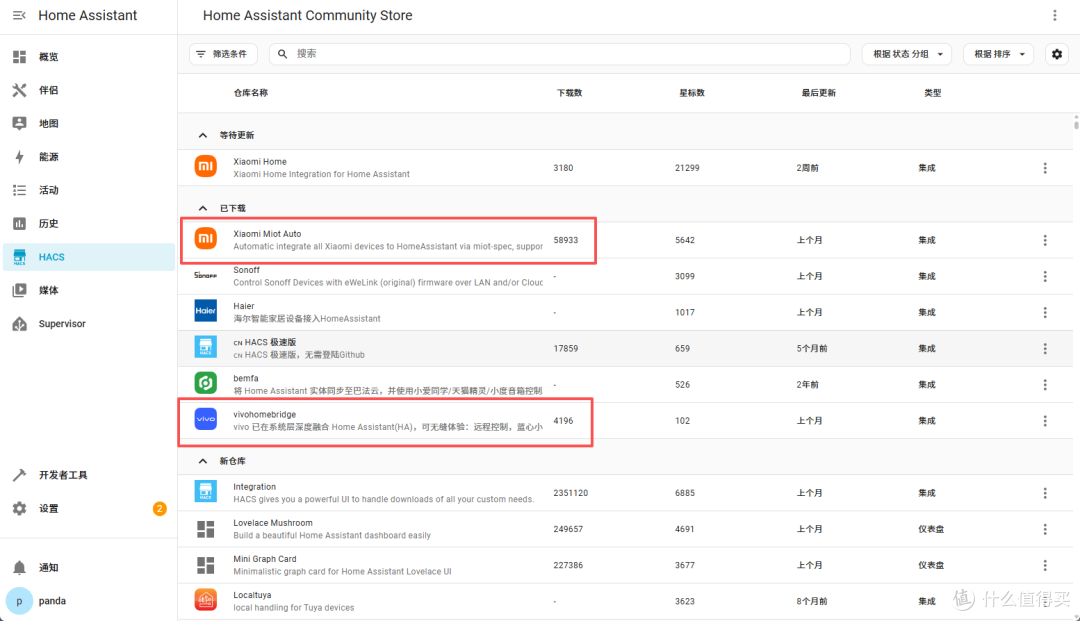Open row menu for Xiaomi Miot Auto
The height and width of the screenshot is (621, 1080).
pos(1045,240)
